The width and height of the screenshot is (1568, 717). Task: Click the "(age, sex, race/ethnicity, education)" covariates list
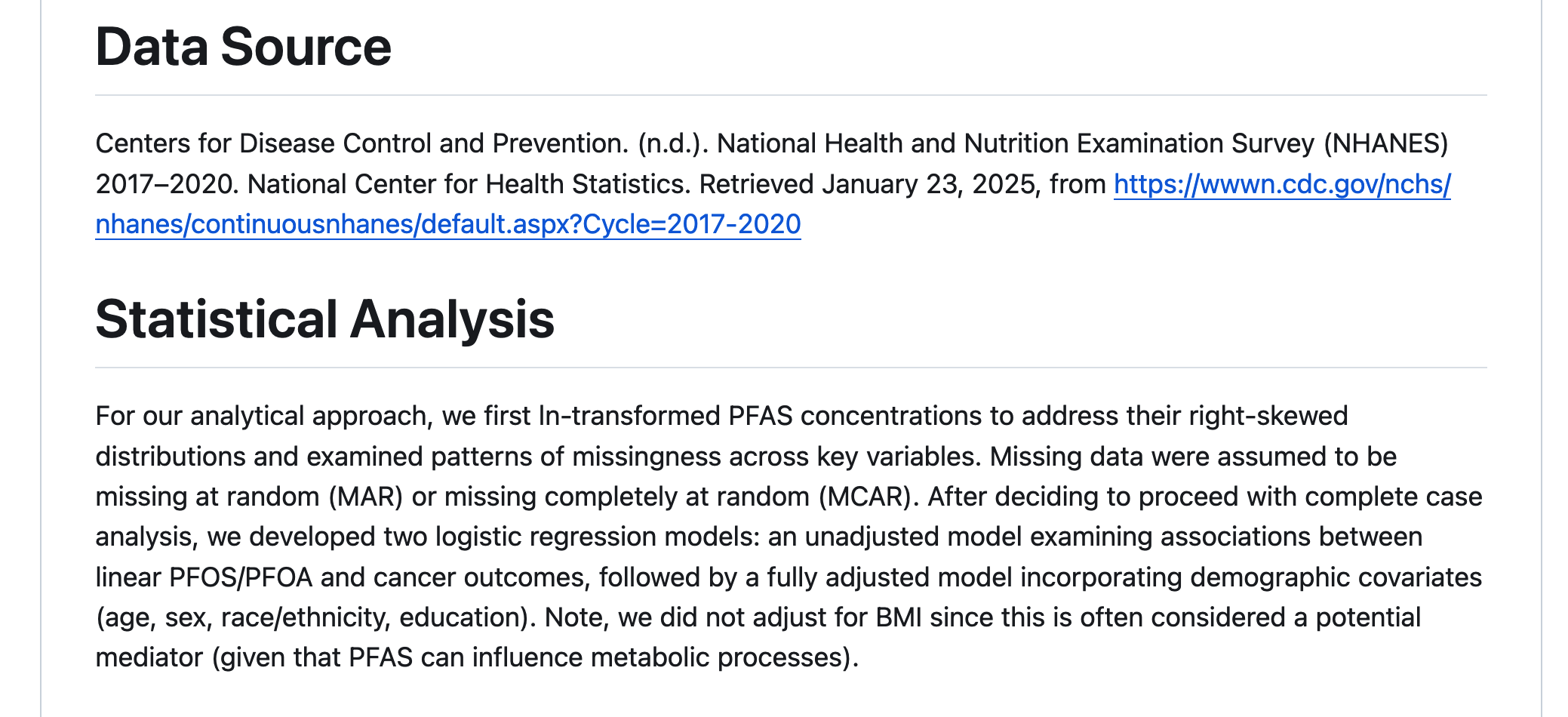311,617
